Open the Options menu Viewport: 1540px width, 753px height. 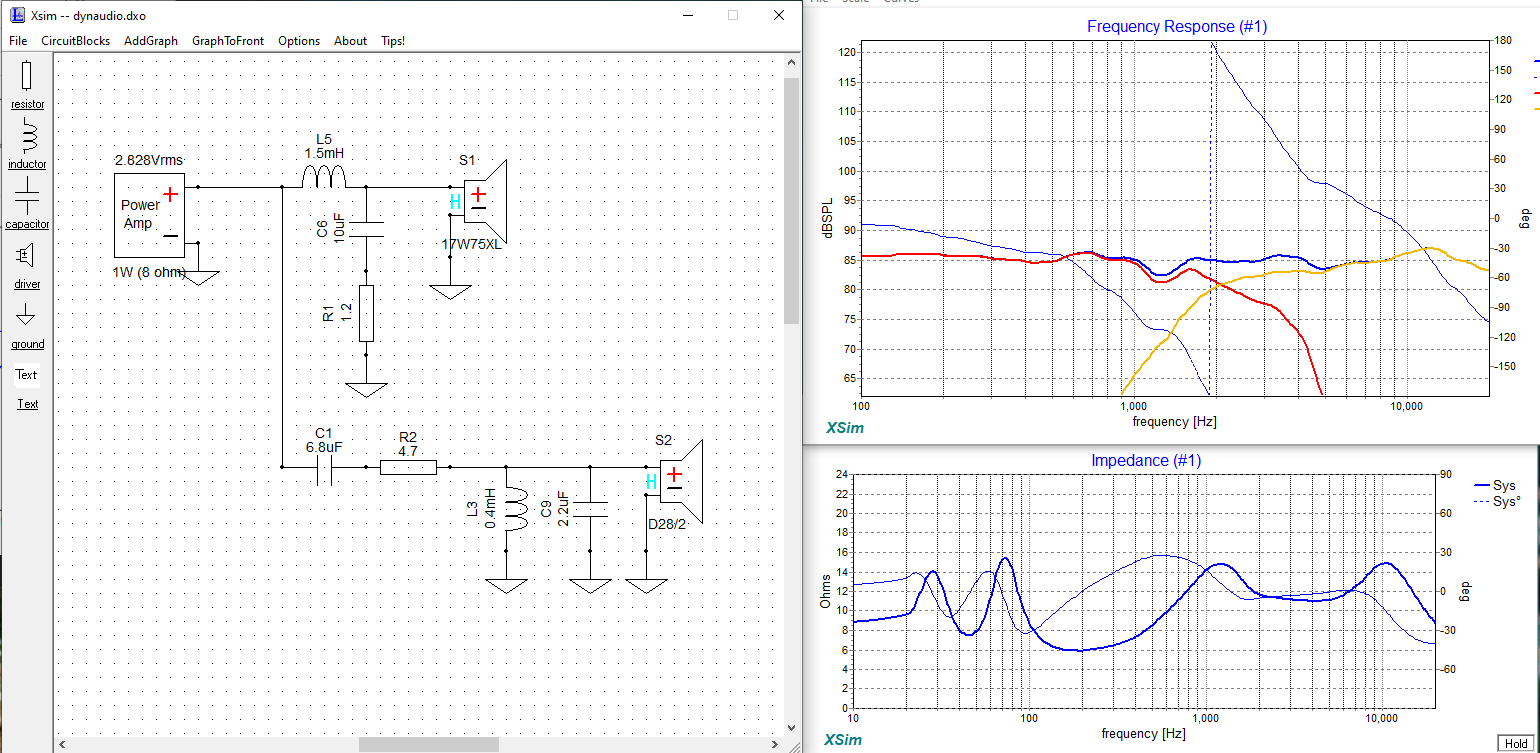click(x=299, y=41)
